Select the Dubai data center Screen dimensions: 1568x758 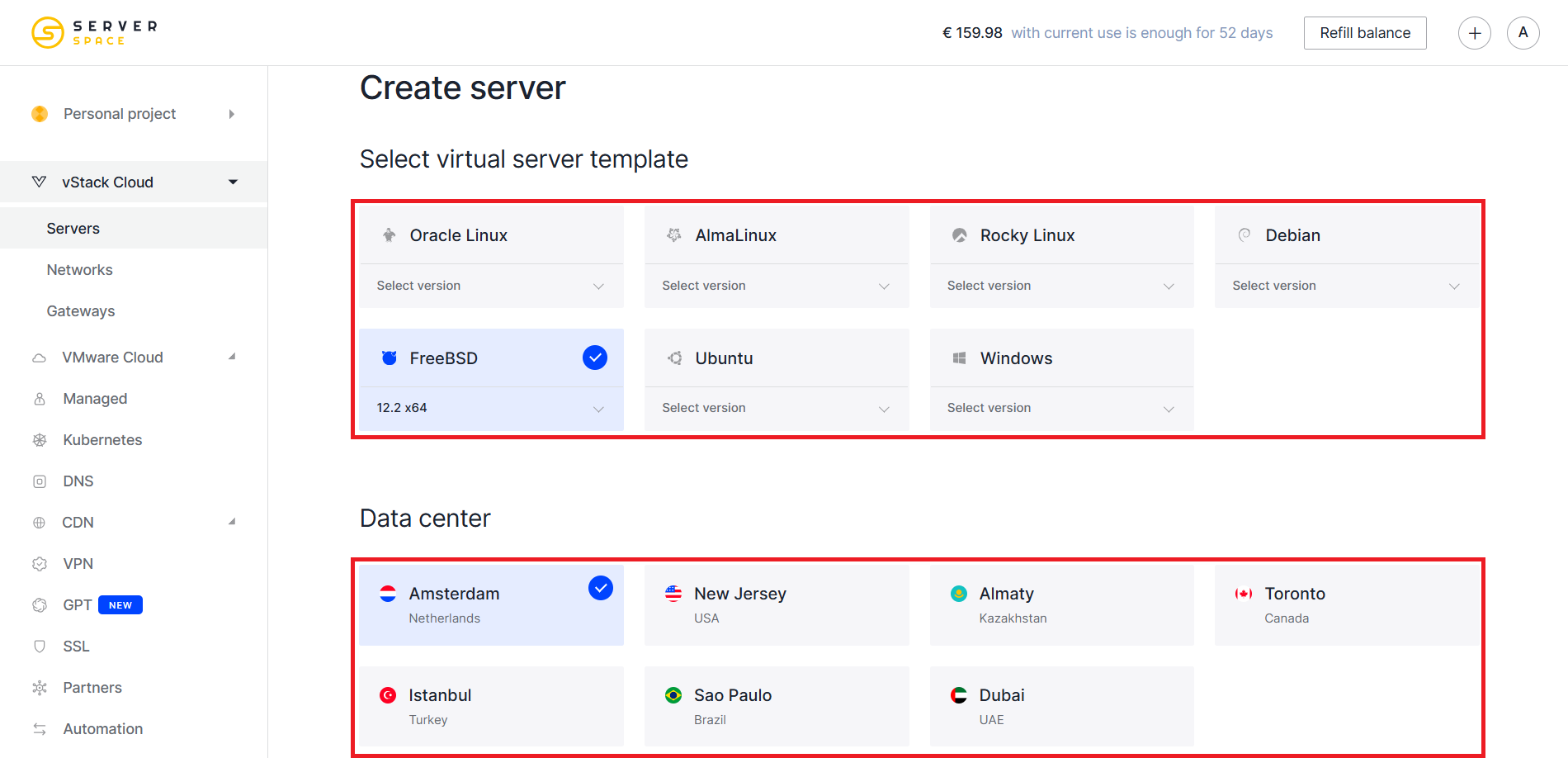(1062, 707)
